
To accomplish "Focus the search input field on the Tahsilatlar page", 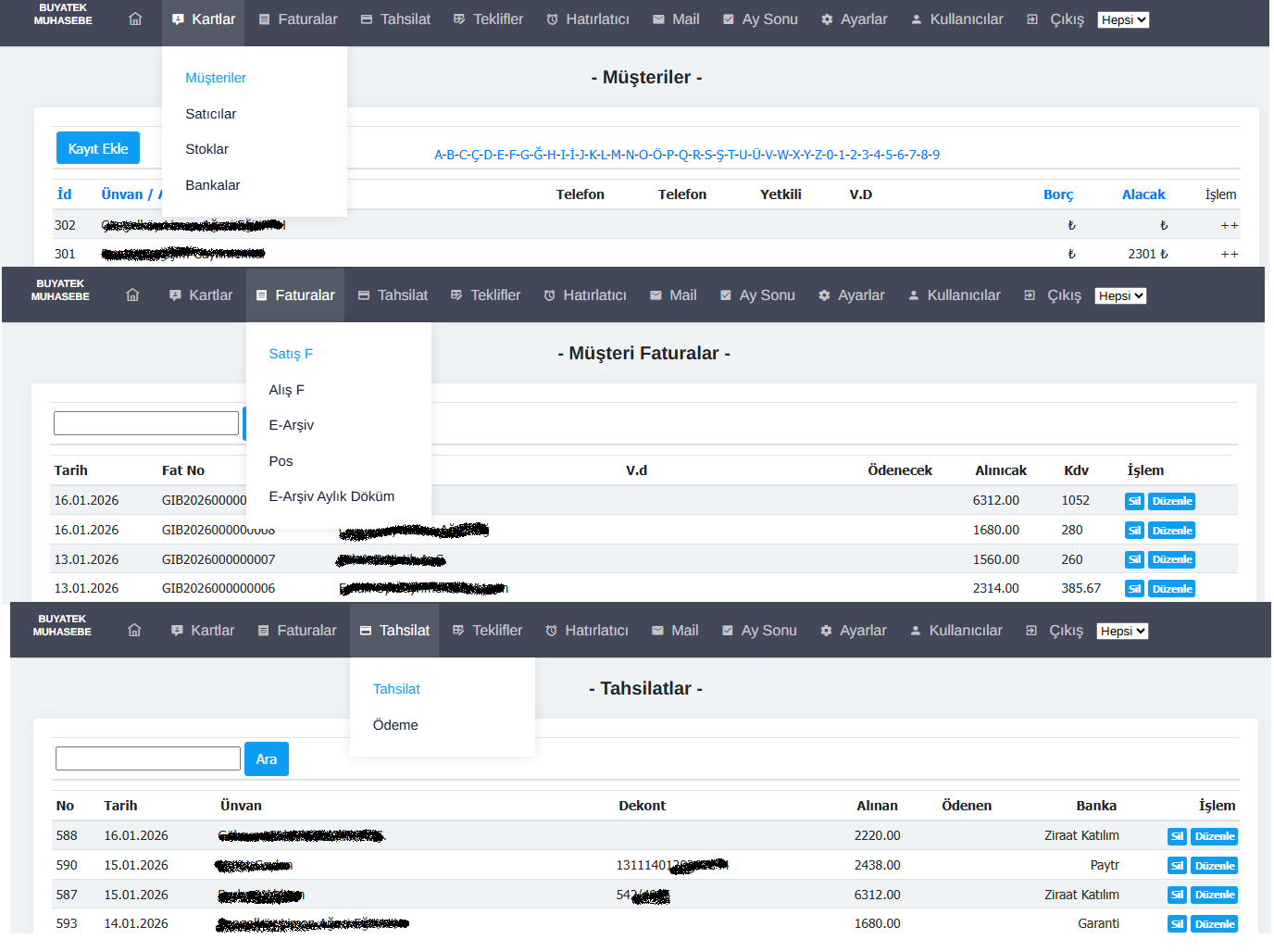I will point(148,758).
